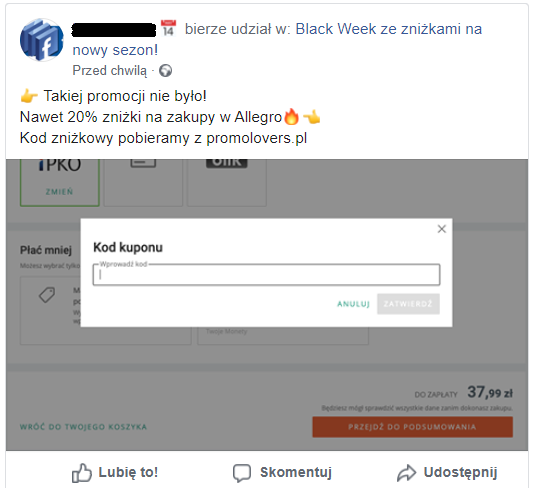Click the Skomentuj label text
Viewport: 533px width, 488px height.
click(x=296, y=472)
